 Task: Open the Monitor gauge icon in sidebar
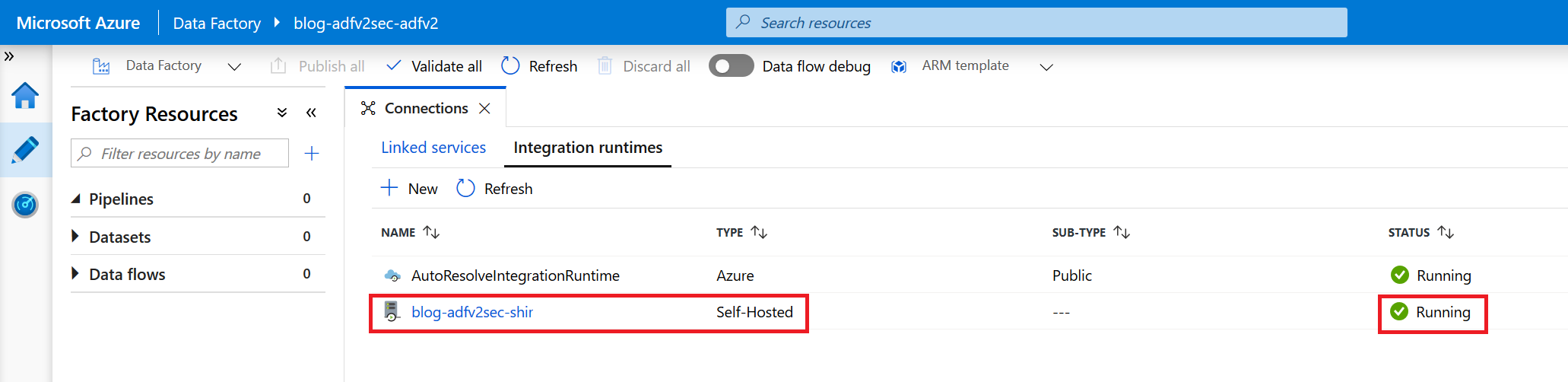coord(25,204)
